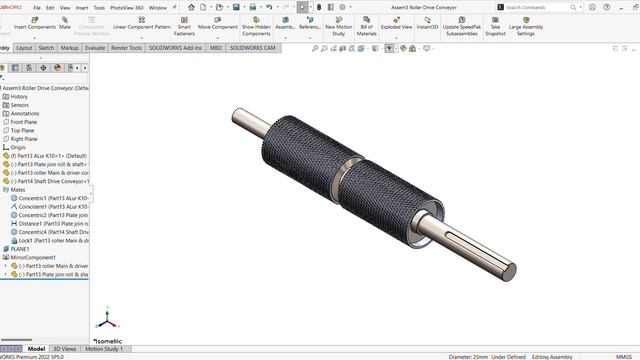Switch to the ConfigurationManager tab icon
This screenshot has width=640, height=360.
tap(29, 68)
